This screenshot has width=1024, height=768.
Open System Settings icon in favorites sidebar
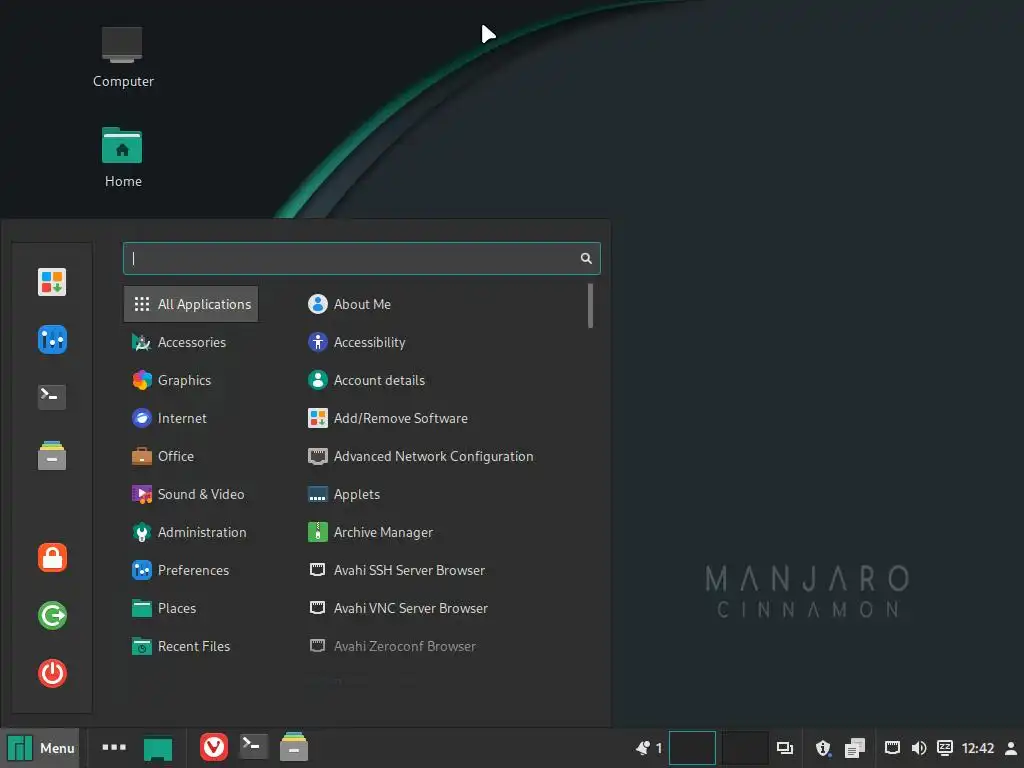coord(52,340)
